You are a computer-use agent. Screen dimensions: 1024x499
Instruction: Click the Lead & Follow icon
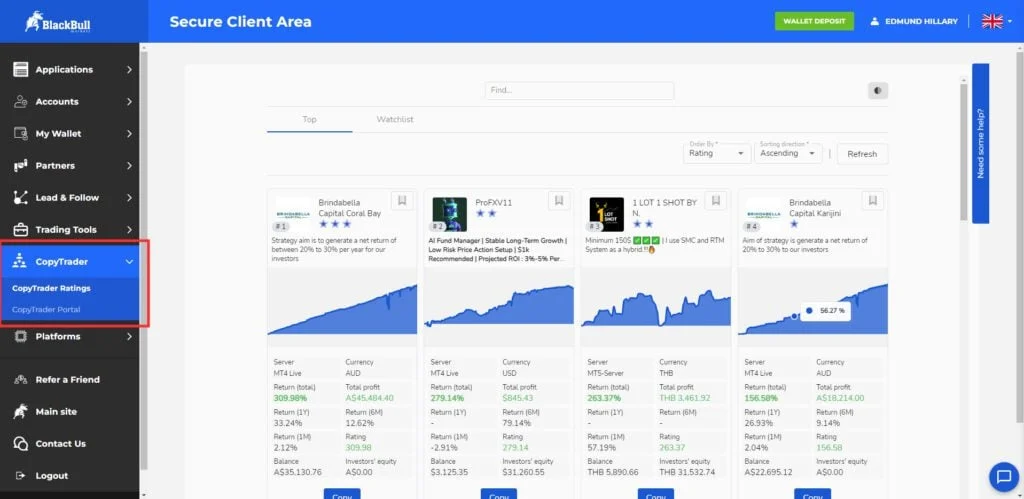click(20, 197)
